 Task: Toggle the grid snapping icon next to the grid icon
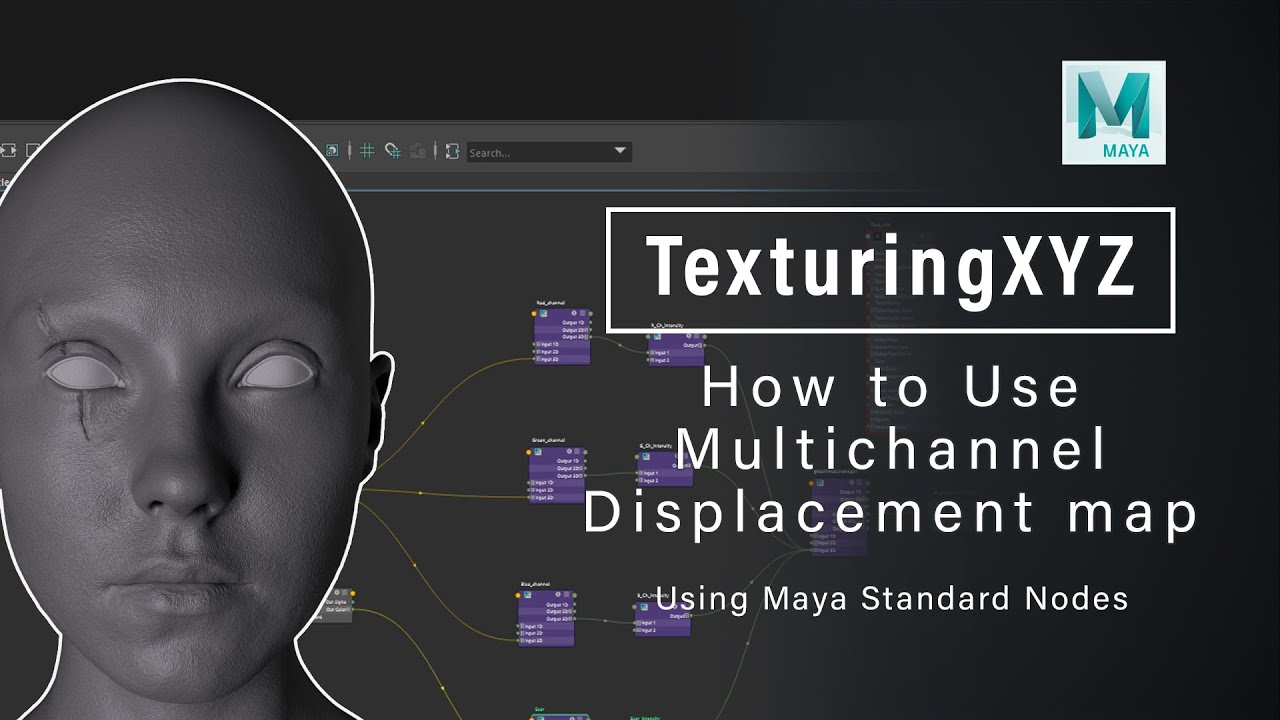click(x=393, y=151)
